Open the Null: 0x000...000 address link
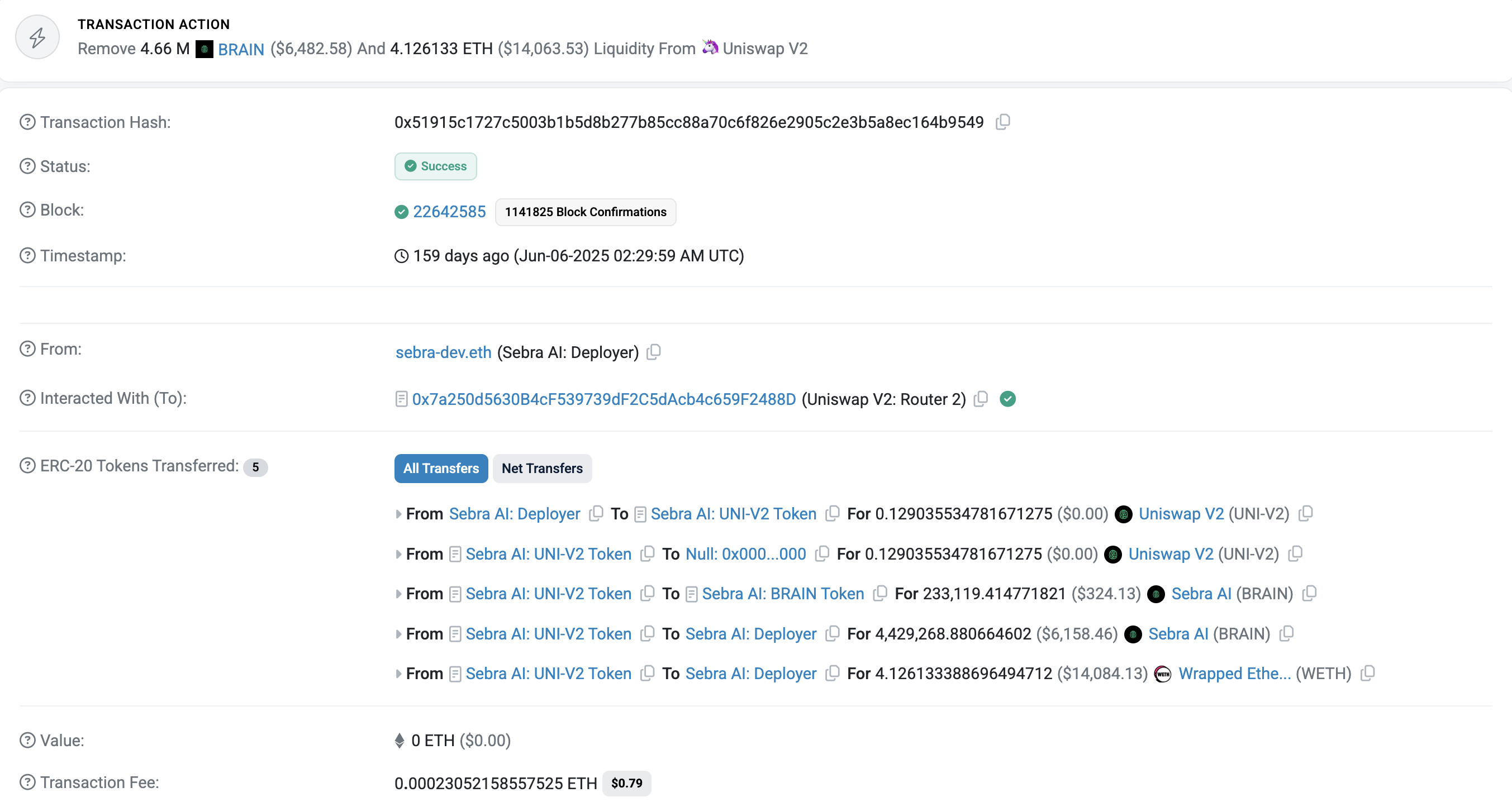Screen dimensions: 1512x802 pyautogui.click(x=745, y=554)
